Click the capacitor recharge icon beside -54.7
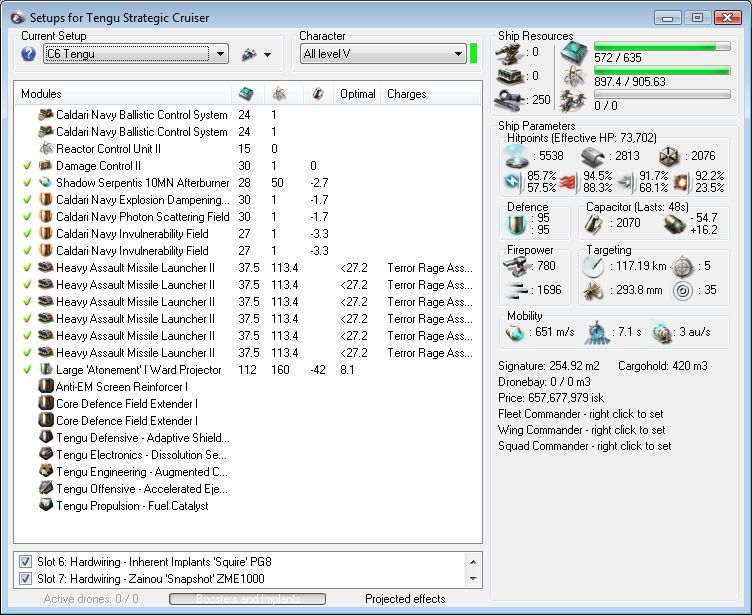The height and width of the screenshot is (615, 752). click(675, 224)
